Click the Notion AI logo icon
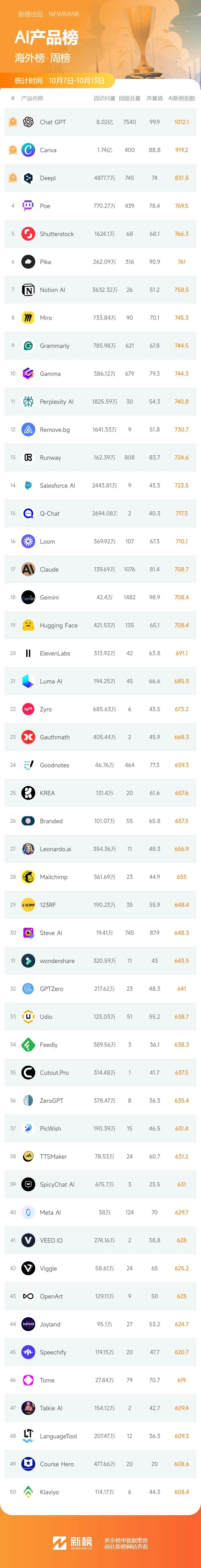The height and width of the screenshot is (1568, 201). click(28, 290)
